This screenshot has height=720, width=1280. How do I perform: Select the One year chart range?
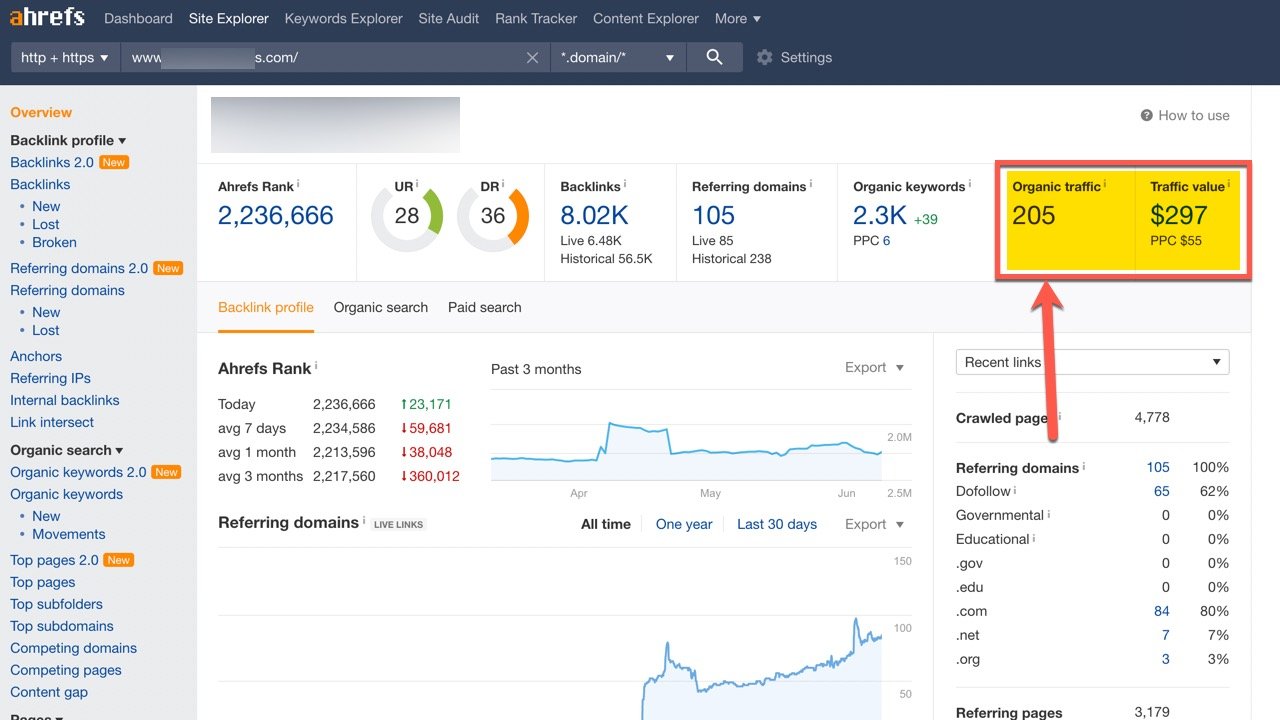(x=684, y=524)
